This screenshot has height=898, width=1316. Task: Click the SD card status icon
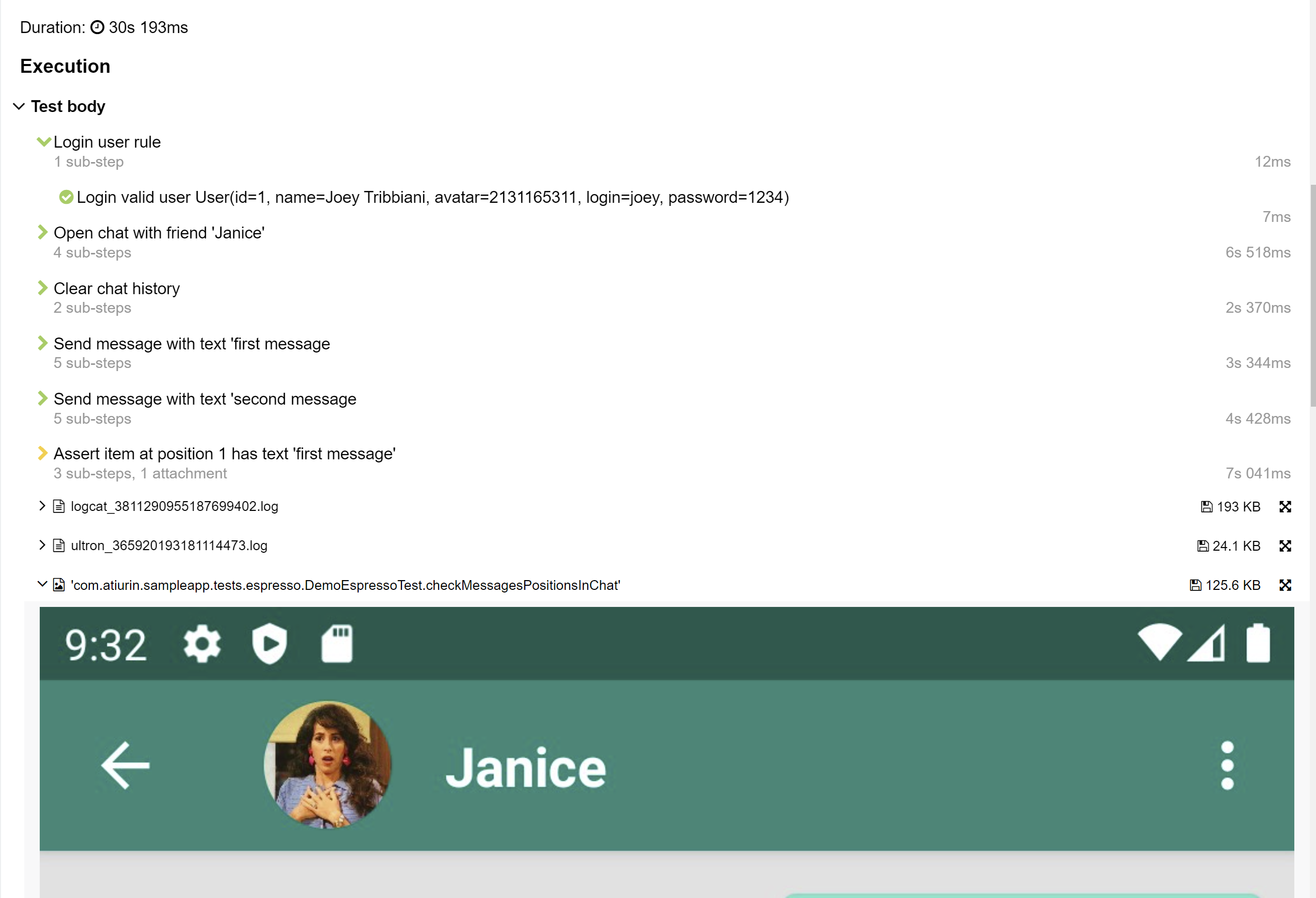pyautogui.click(x=337, y=644)
